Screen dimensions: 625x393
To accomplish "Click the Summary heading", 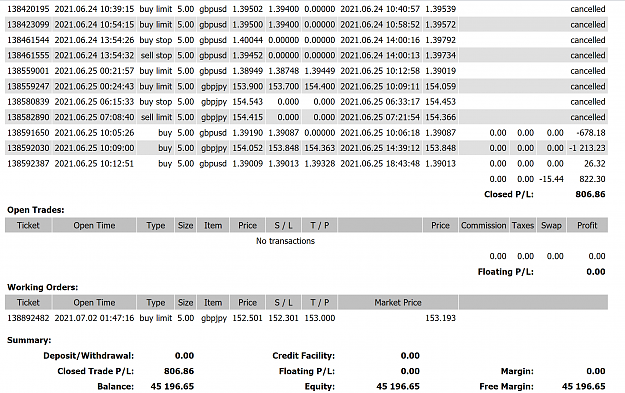I will [29, 340].
